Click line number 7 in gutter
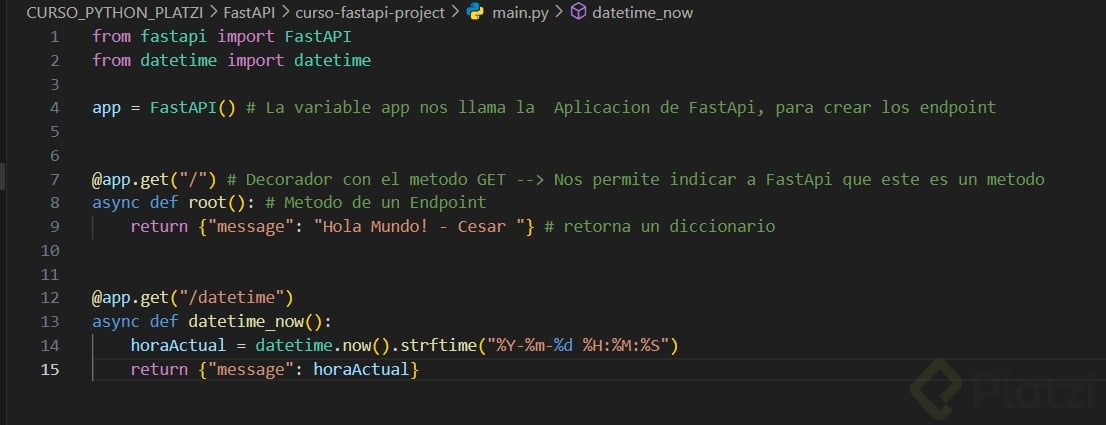 55,179
